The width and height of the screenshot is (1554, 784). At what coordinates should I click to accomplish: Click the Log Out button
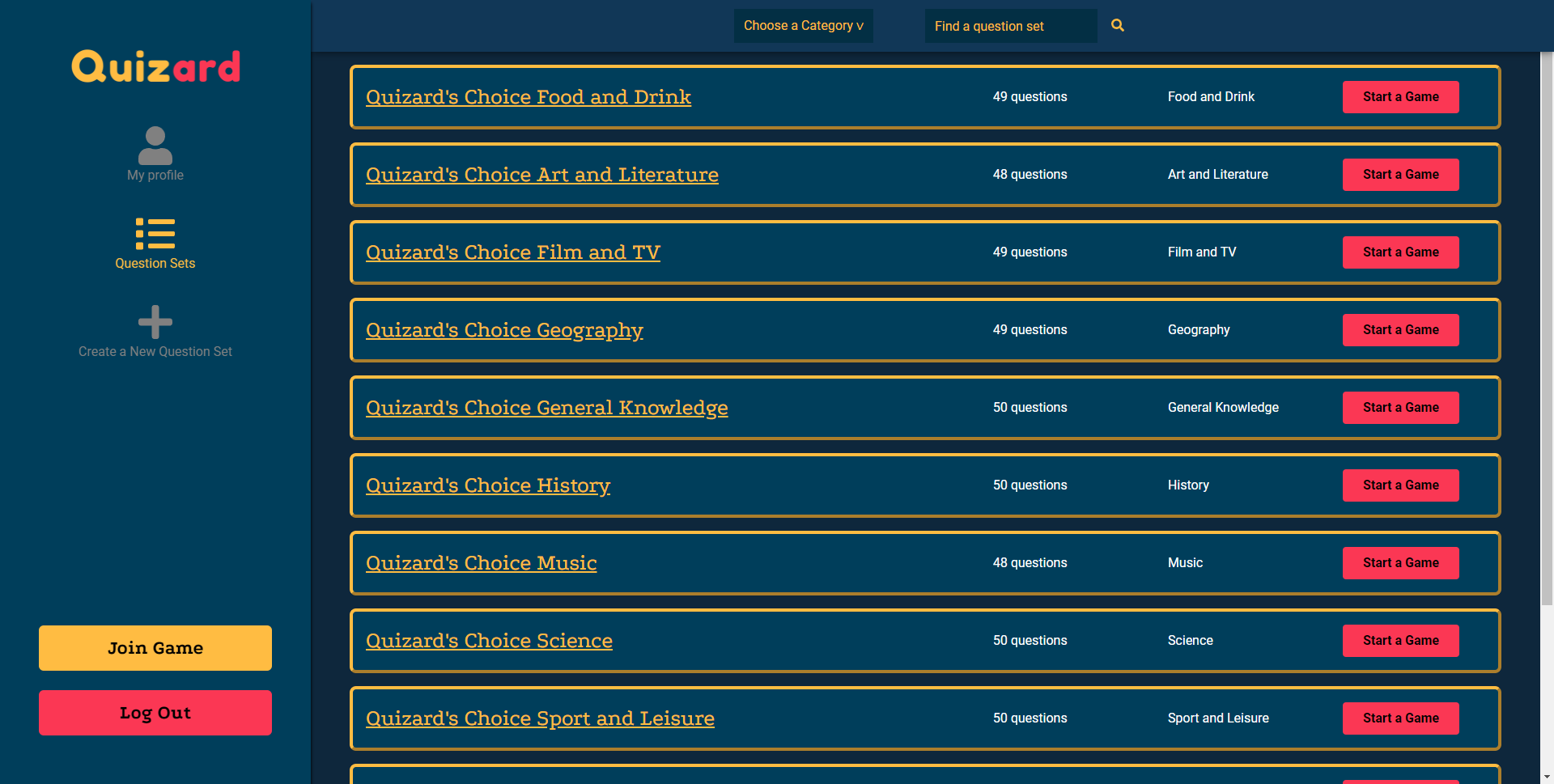[155, 713]
